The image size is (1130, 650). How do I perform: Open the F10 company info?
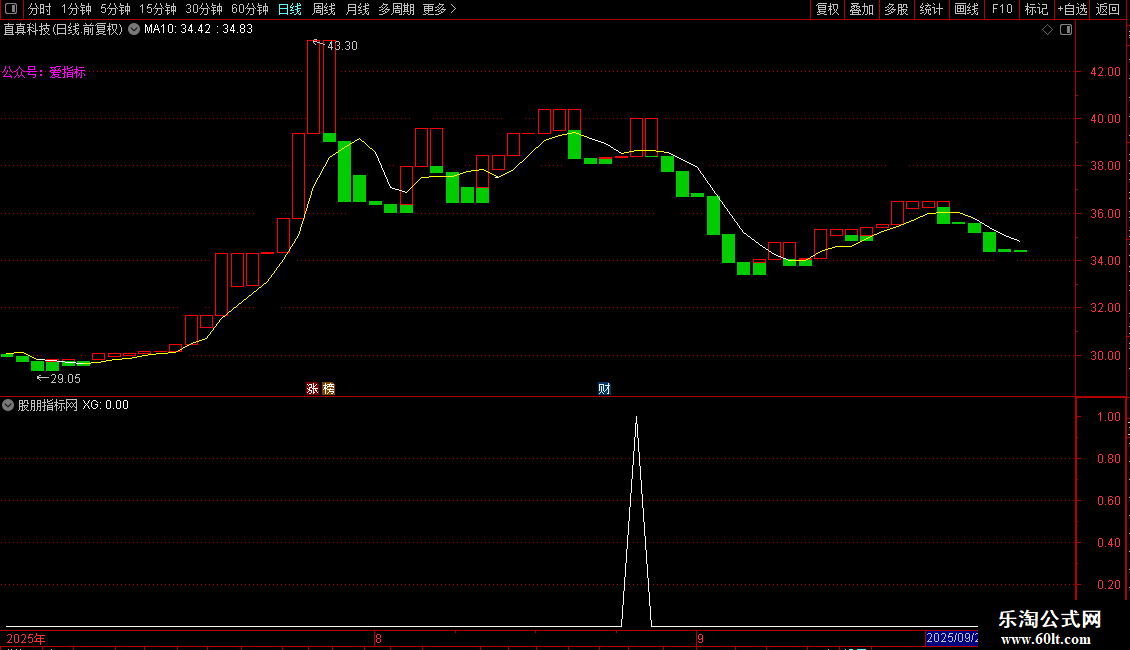coord(1002,9)
